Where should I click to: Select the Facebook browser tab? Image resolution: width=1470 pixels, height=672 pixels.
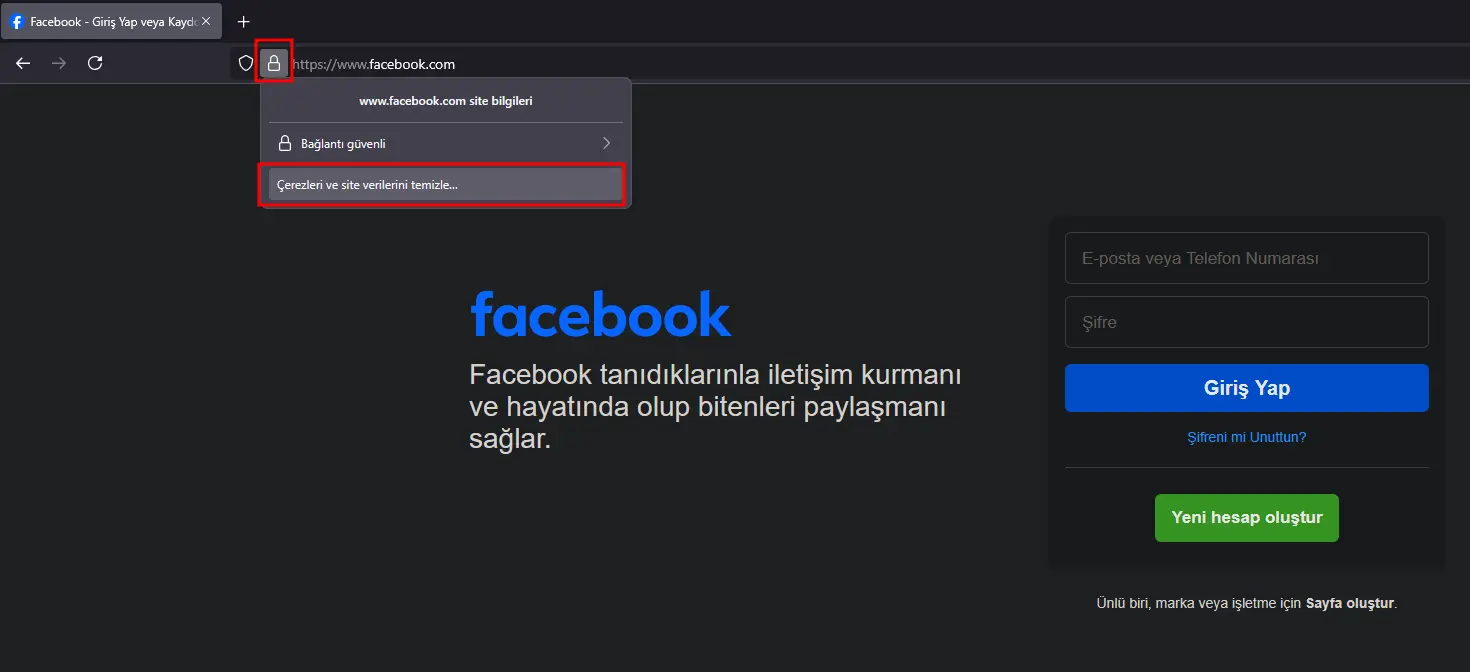point(111,21)
